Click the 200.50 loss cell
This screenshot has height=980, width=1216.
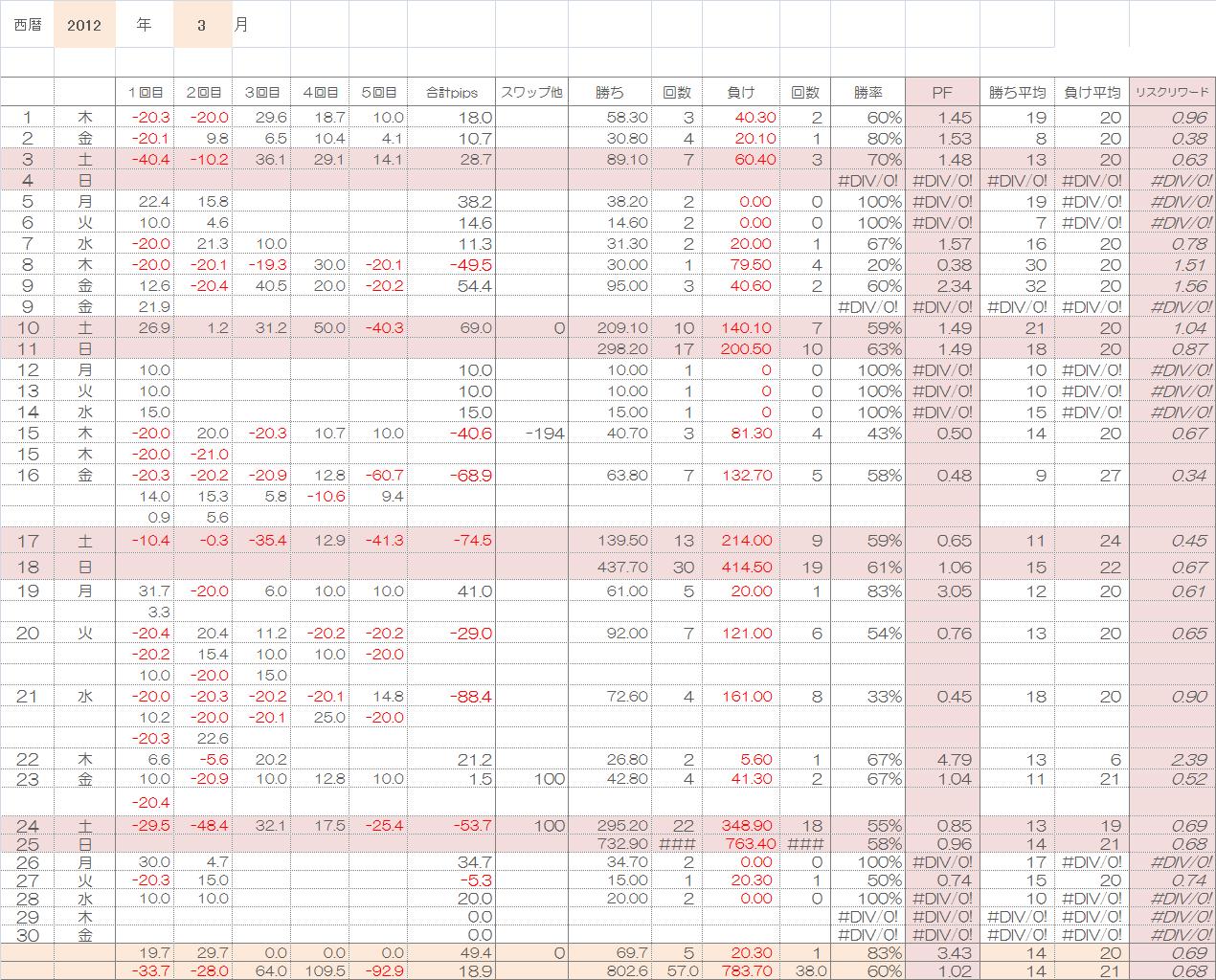[741, 348]
